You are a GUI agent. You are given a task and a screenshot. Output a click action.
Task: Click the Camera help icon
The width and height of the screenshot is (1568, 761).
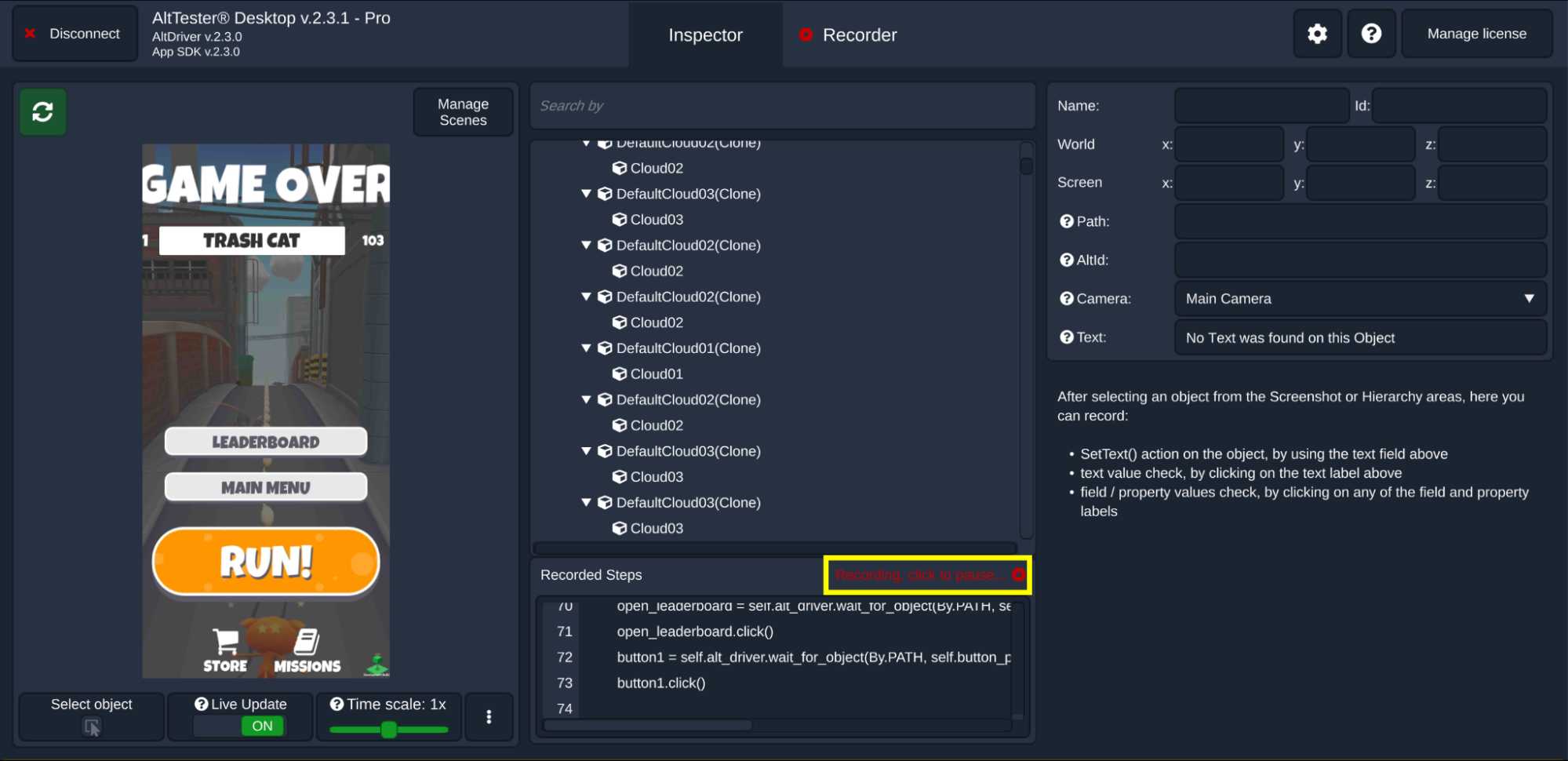pos(1066,298)
